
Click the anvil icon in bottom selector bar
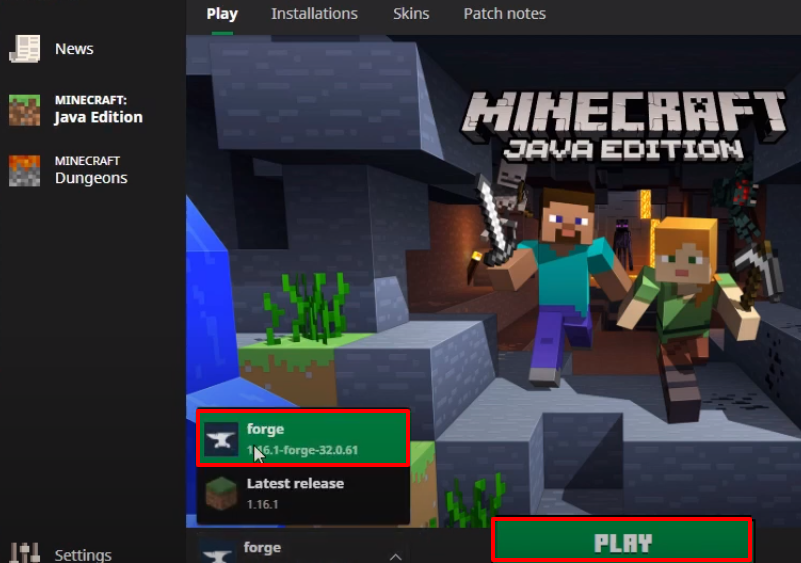tap(218, 552)
